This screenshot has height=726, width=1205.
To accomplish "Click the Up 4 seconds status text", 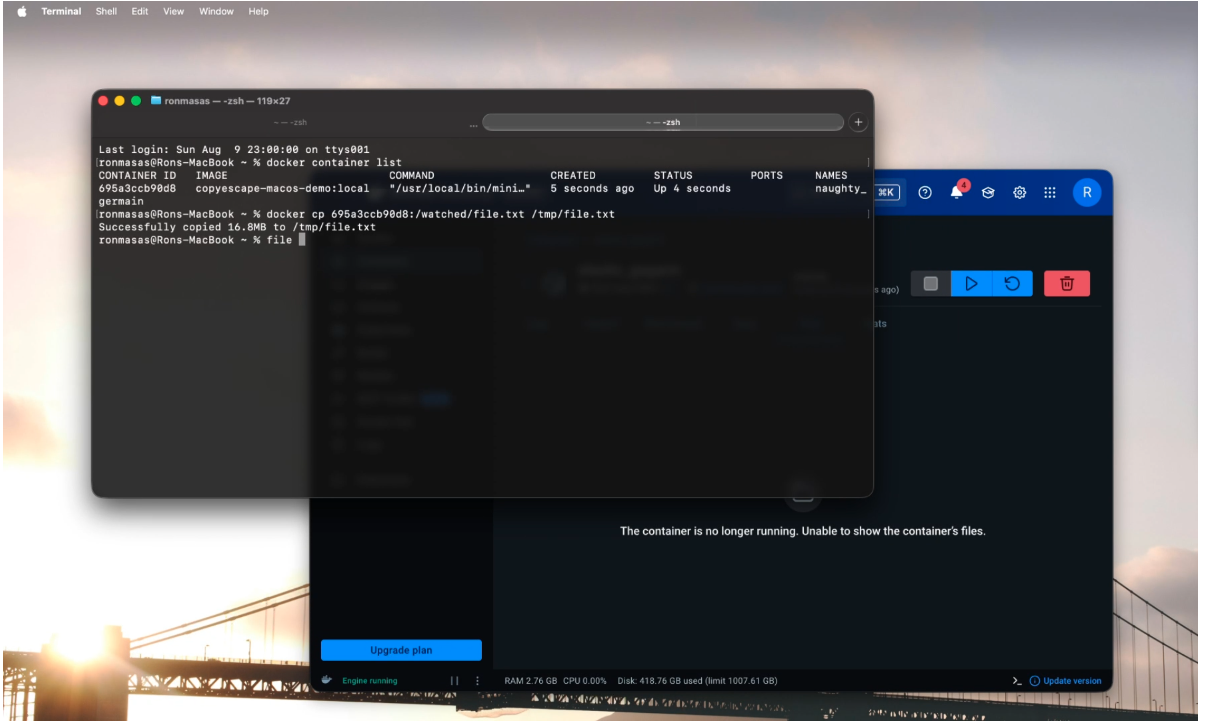I will click(x=692, y=188).
